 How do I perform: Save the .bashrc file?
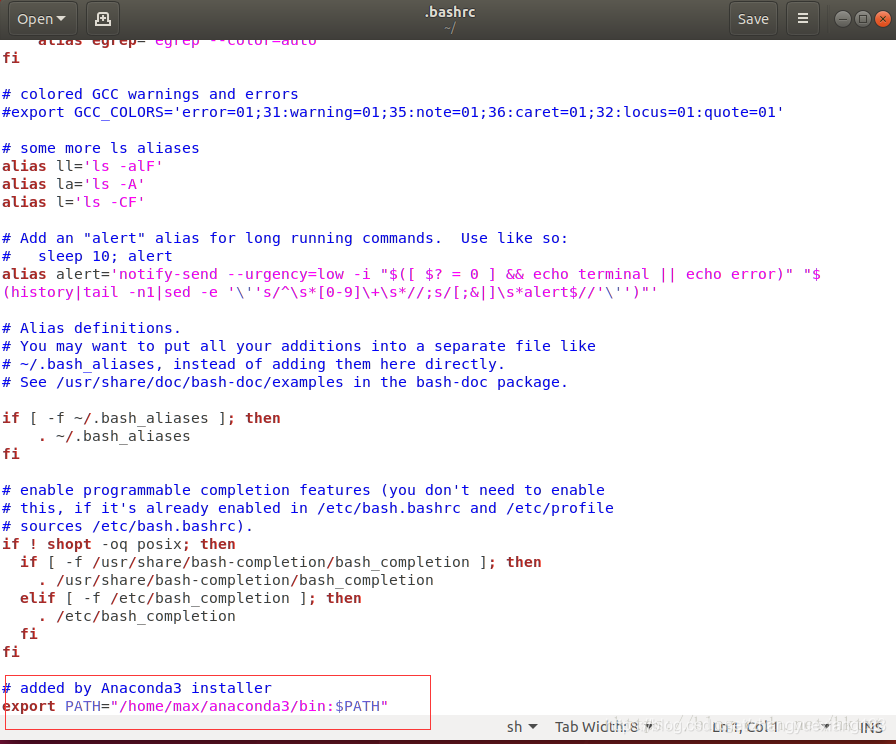click(x=753, y=18)
